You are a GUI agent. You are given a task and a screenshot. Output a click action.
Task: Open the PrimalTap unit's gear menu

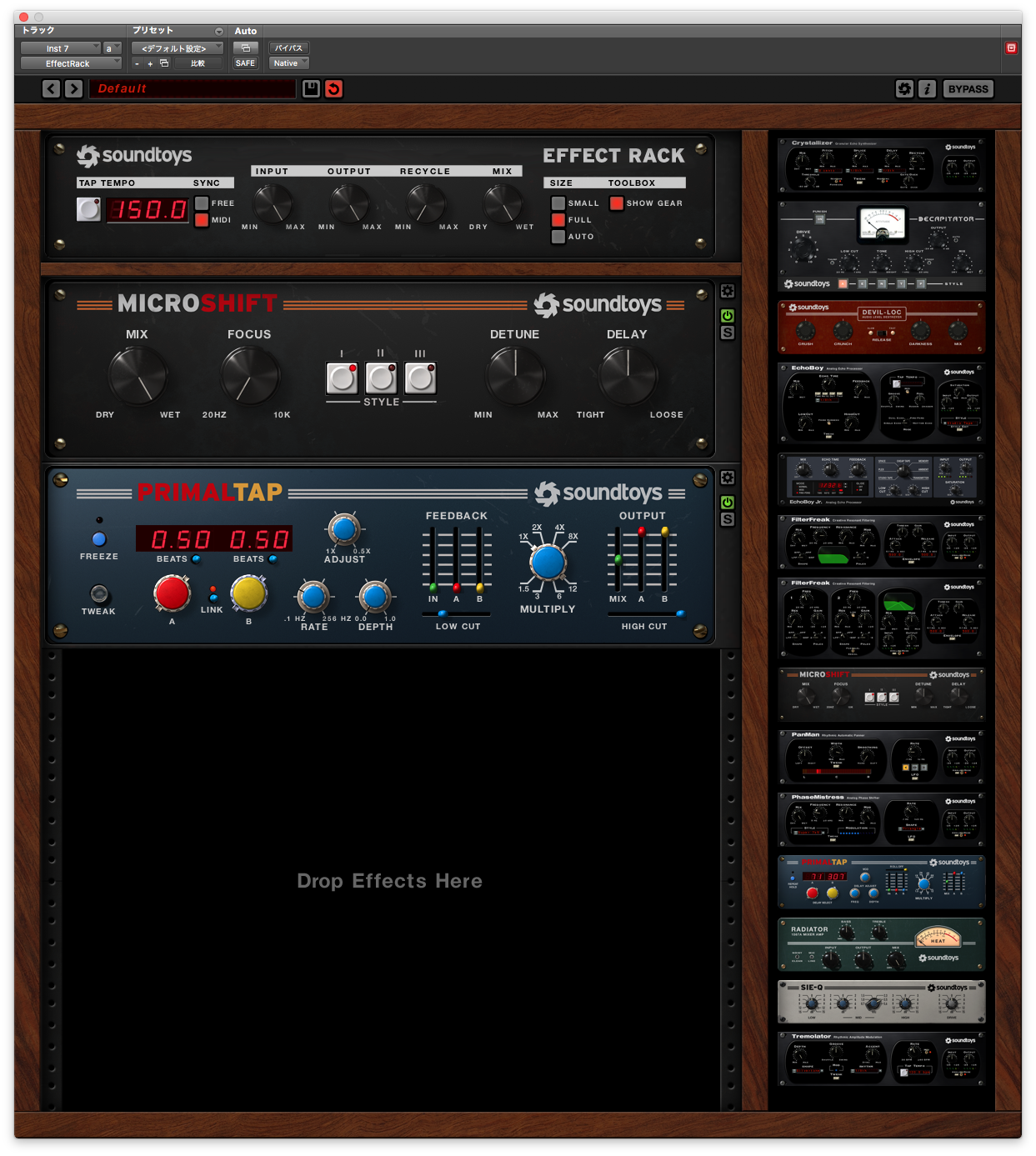click(x=728, y=478)
